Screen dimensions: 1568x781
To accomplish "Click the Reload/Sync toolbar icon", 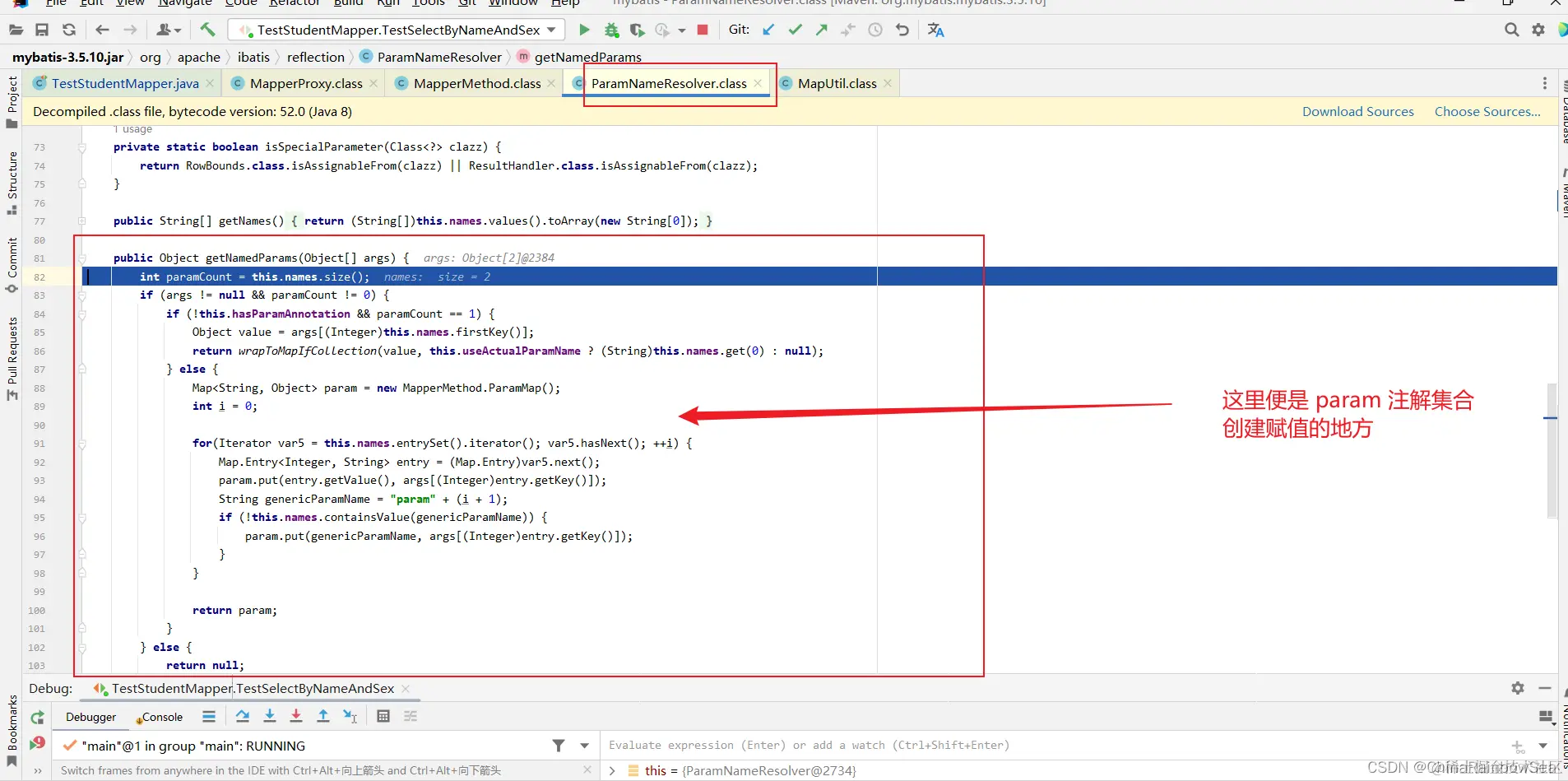I will [69, 30].
